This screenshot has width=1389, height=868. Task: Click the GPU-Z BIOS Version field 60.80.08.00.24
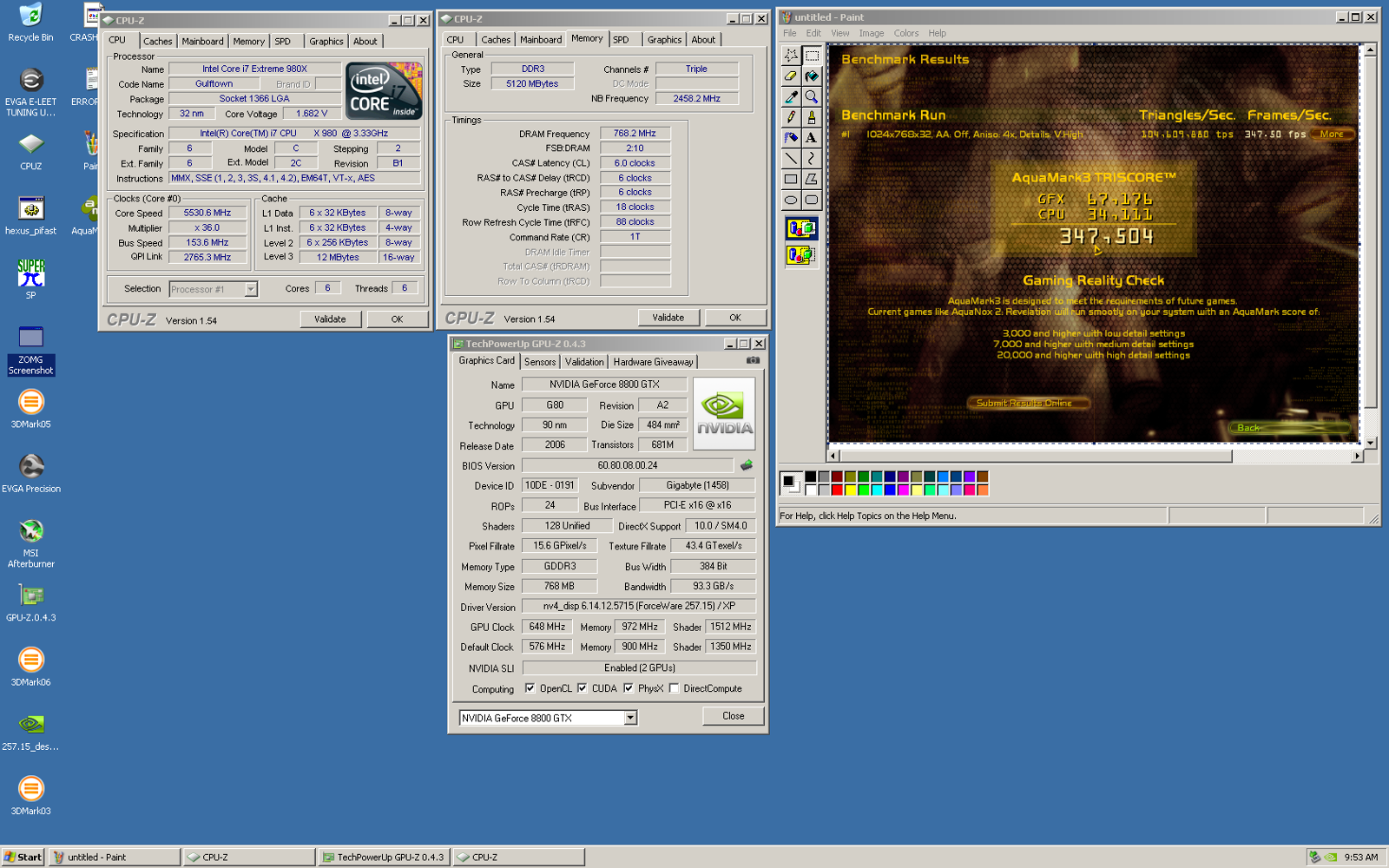tap(628, 465)
